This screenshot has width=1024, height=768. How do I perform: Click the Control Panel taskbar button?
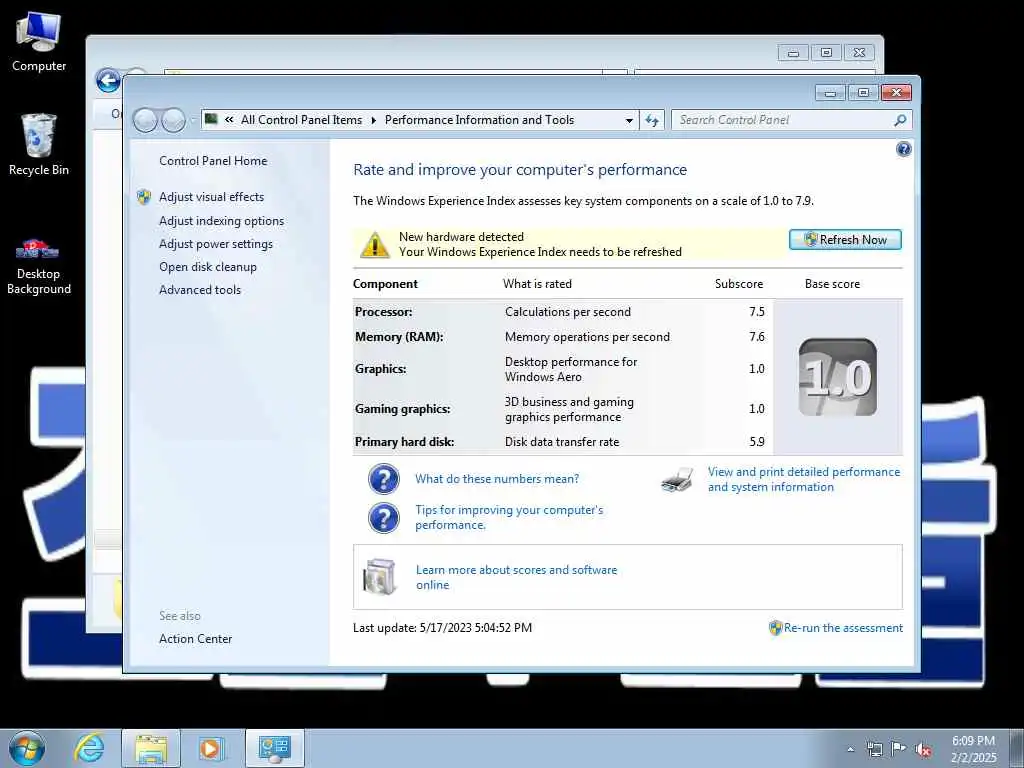(274, 748)
